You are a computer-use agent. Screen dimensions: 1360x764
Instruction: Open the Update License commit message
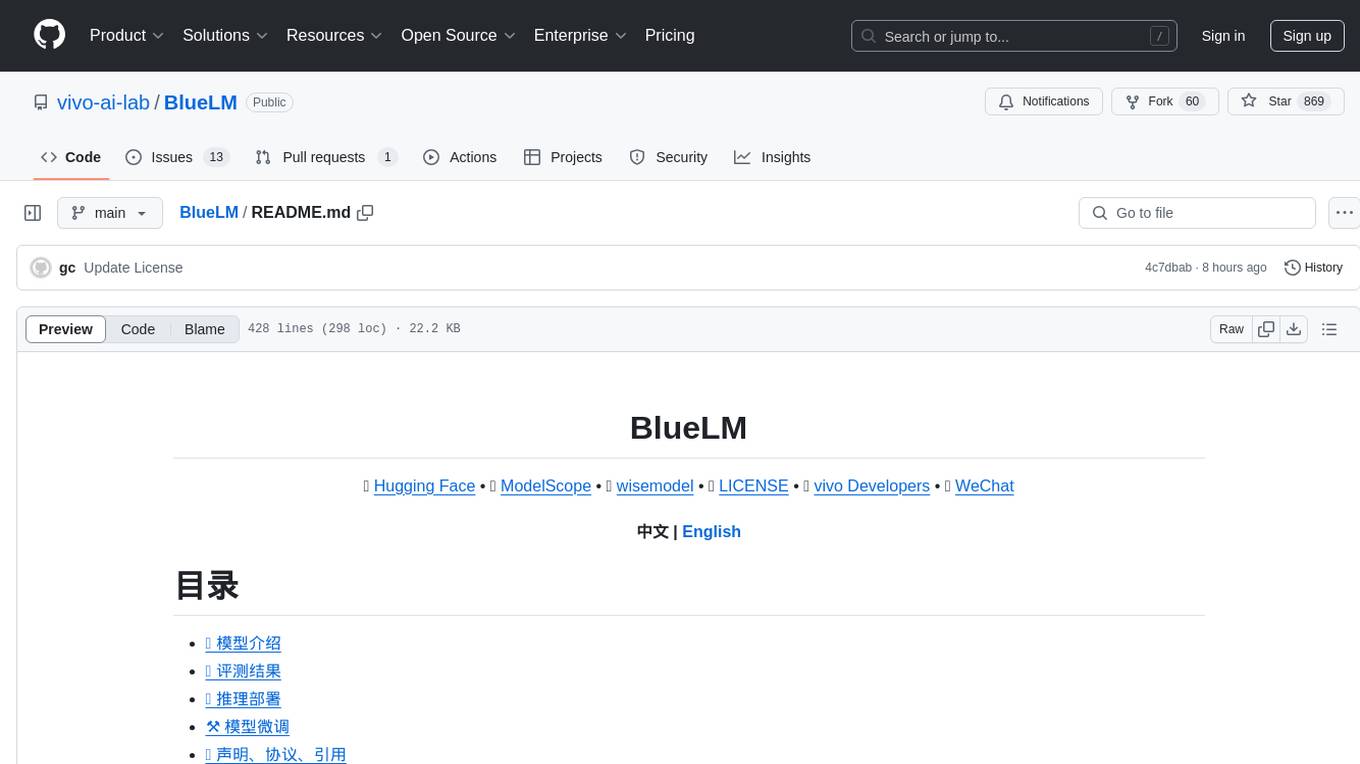[x=133, y=268]
